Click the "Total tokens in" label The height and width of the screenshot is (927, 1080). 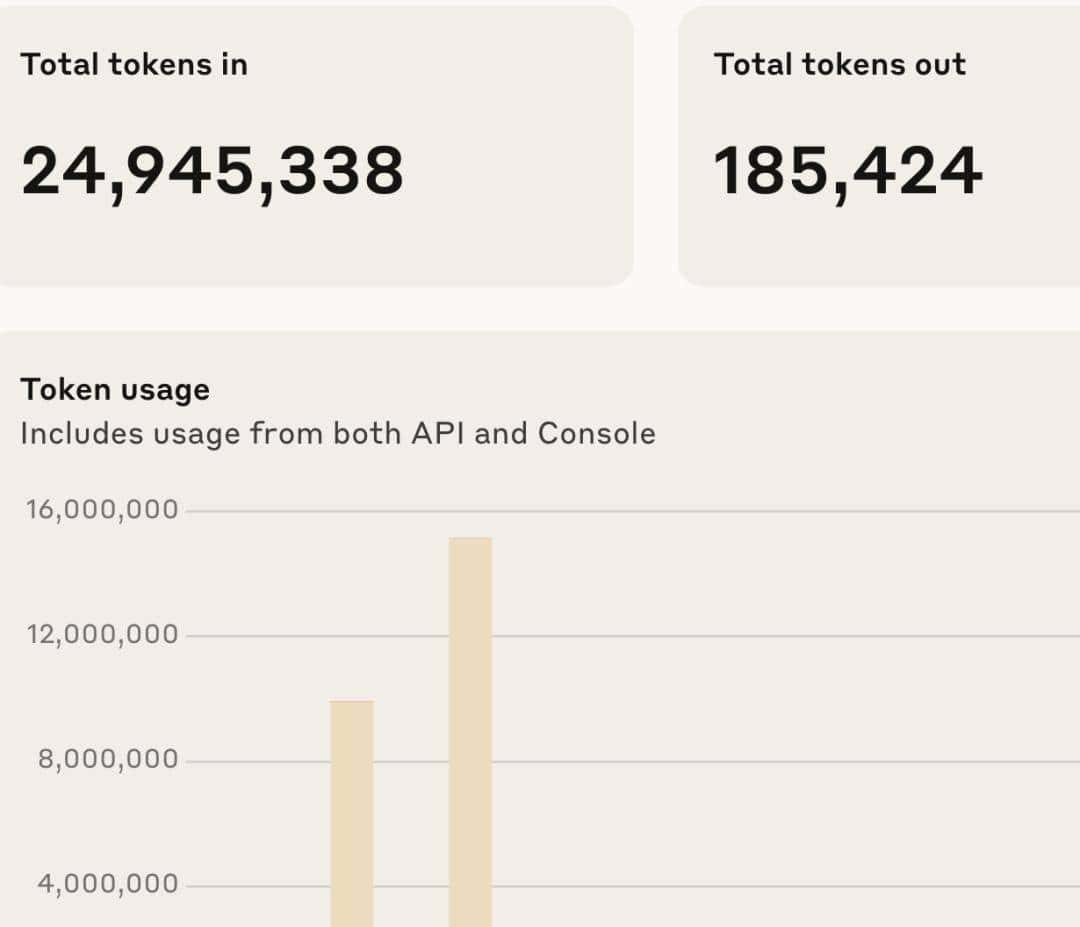134,65
